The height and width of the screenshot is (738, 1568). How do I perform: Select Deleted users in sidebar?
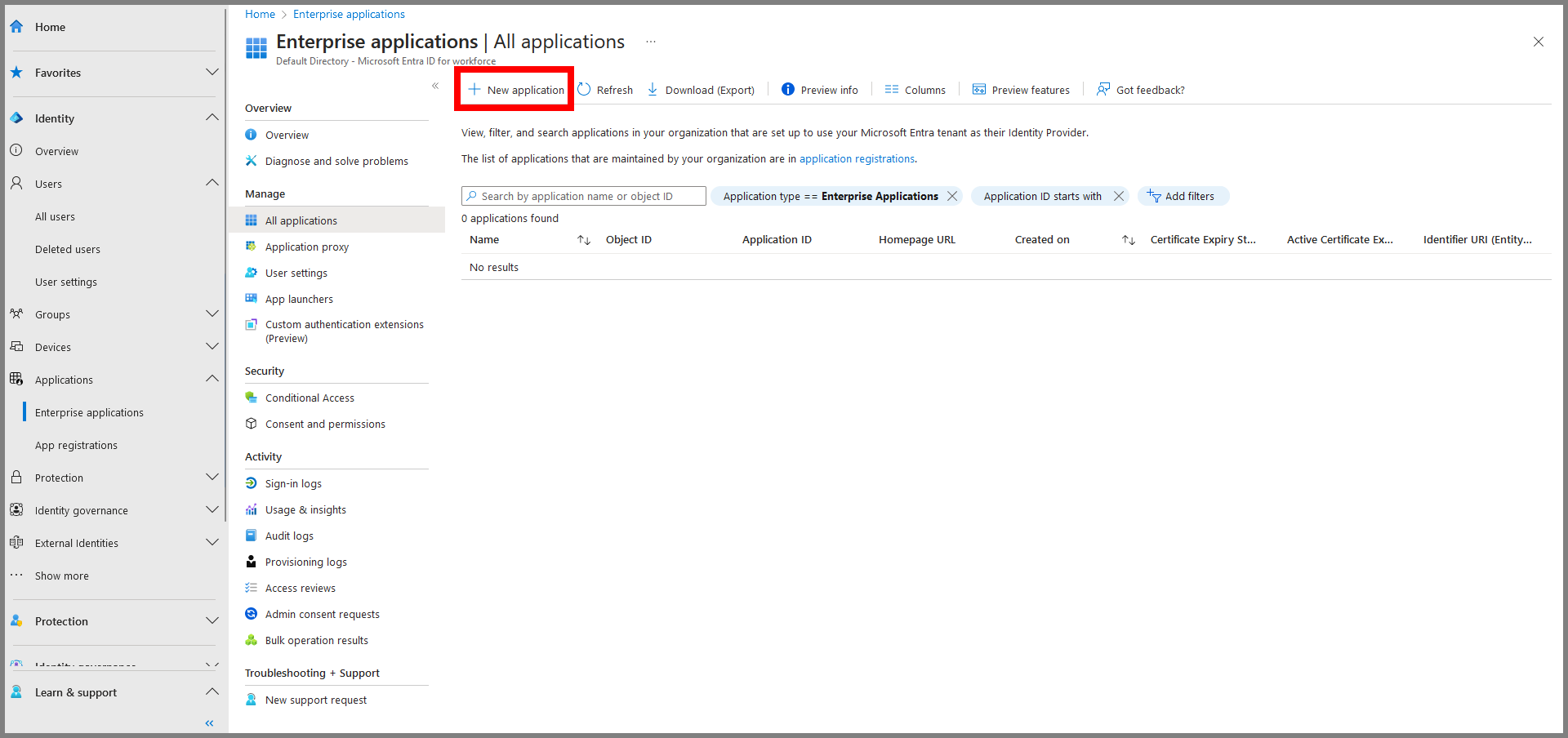(68, 249)
